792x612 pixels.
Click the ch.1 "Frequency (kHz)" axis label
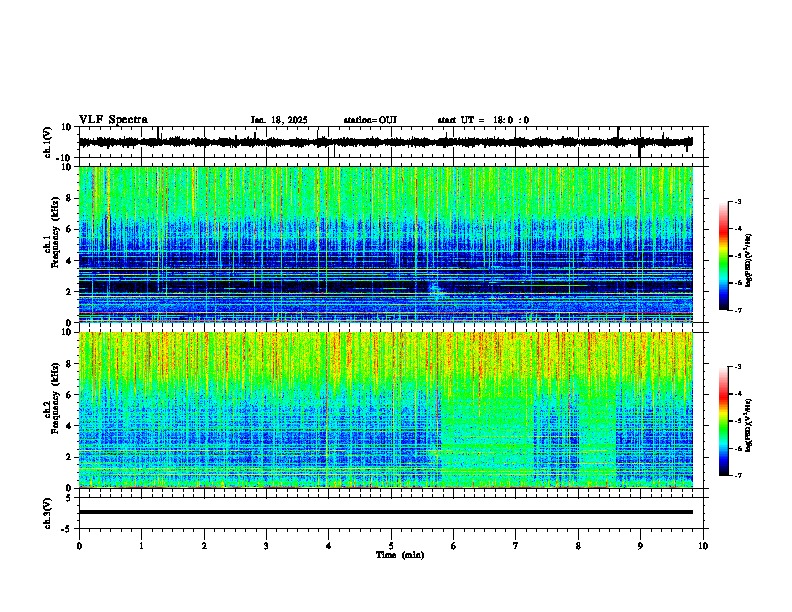click(x=55, y=232)
